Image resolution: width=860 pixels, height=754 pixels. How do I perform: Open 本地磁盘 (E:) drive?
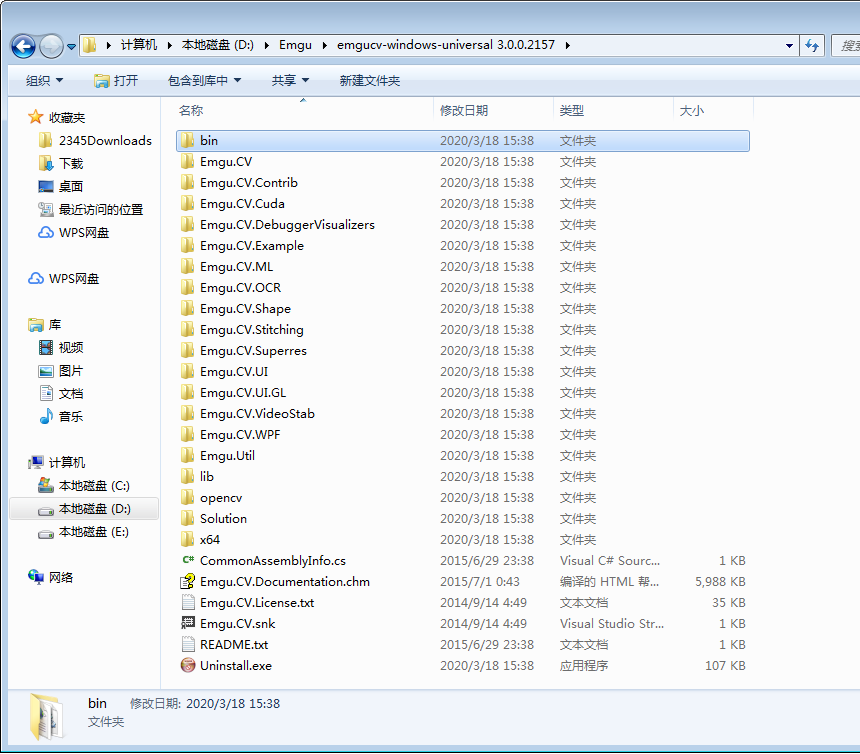coord(83,532)
